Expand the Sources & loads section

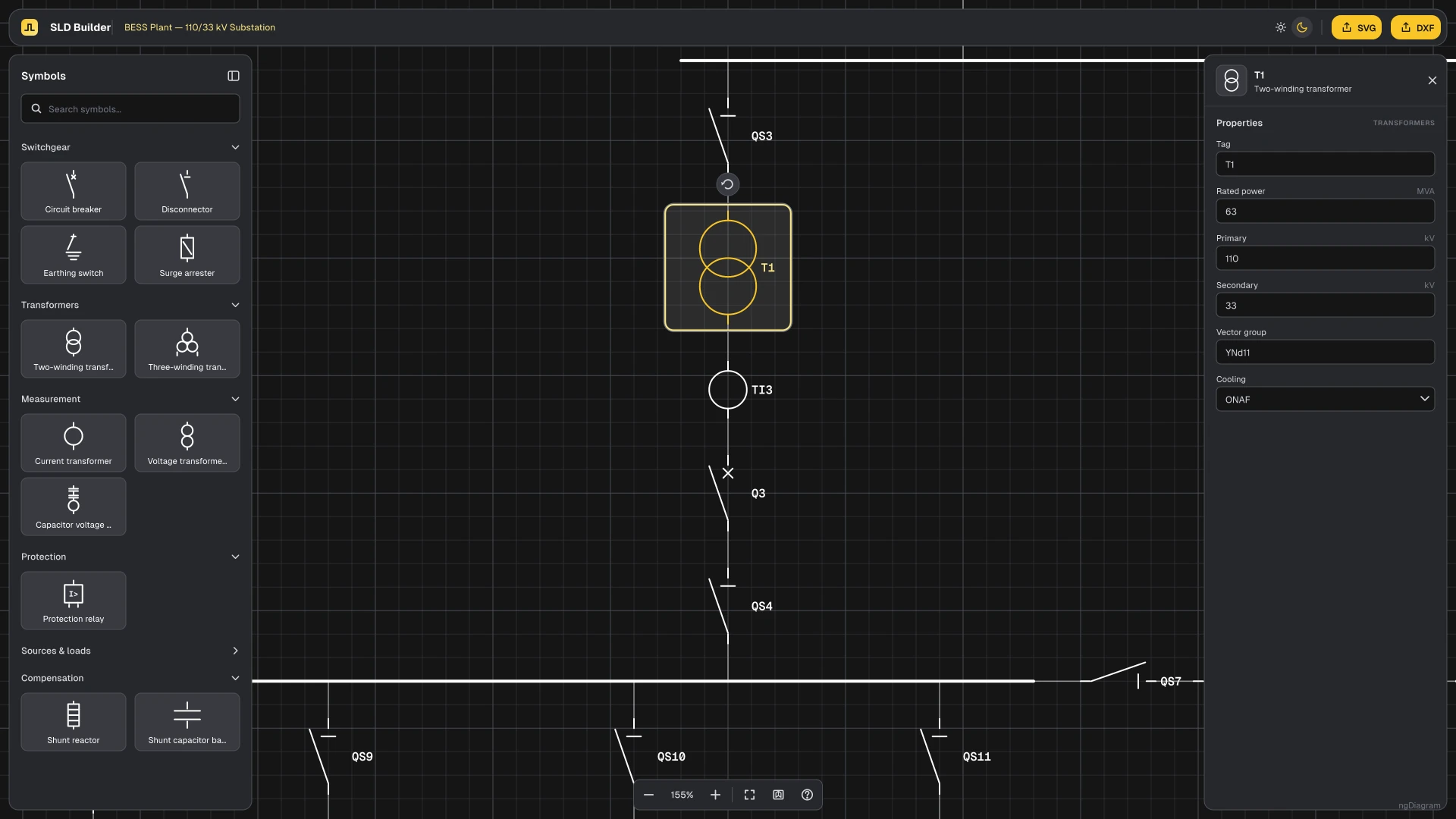point(130,651)
